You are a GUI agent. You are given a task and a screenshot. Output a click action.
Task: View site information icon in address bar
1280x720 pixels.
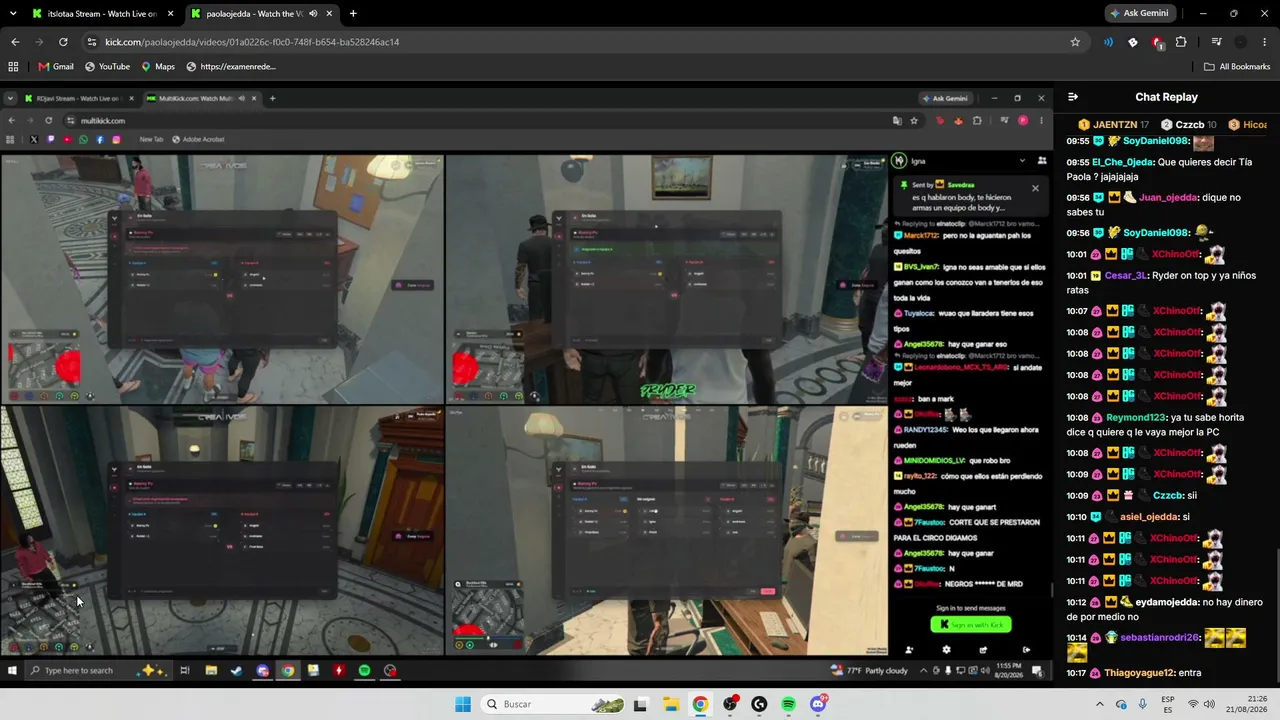point(92,42)
